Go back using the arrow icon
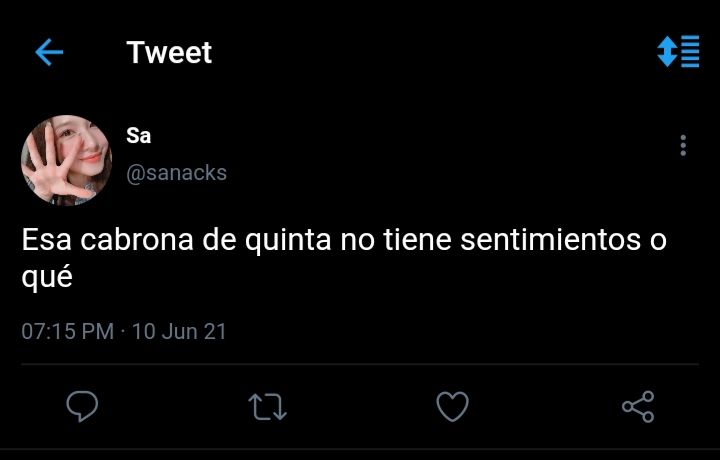 (49, 52)
